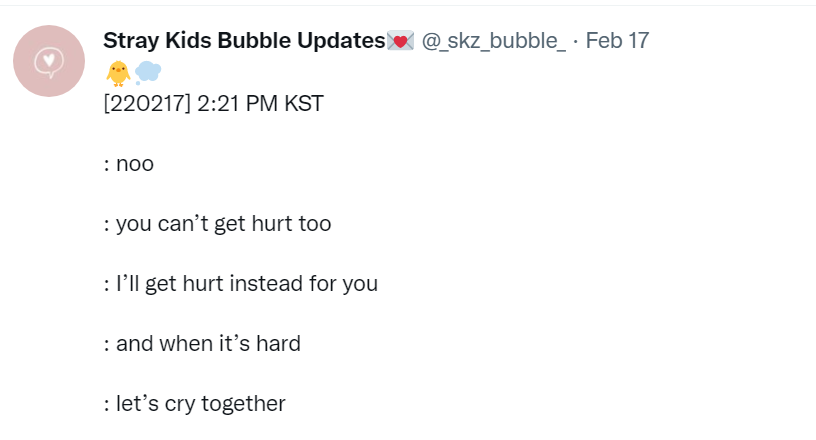Click the love letter emoji after the name
The height and width of the screenshot is (440, 816).
[x=400, y=41]
